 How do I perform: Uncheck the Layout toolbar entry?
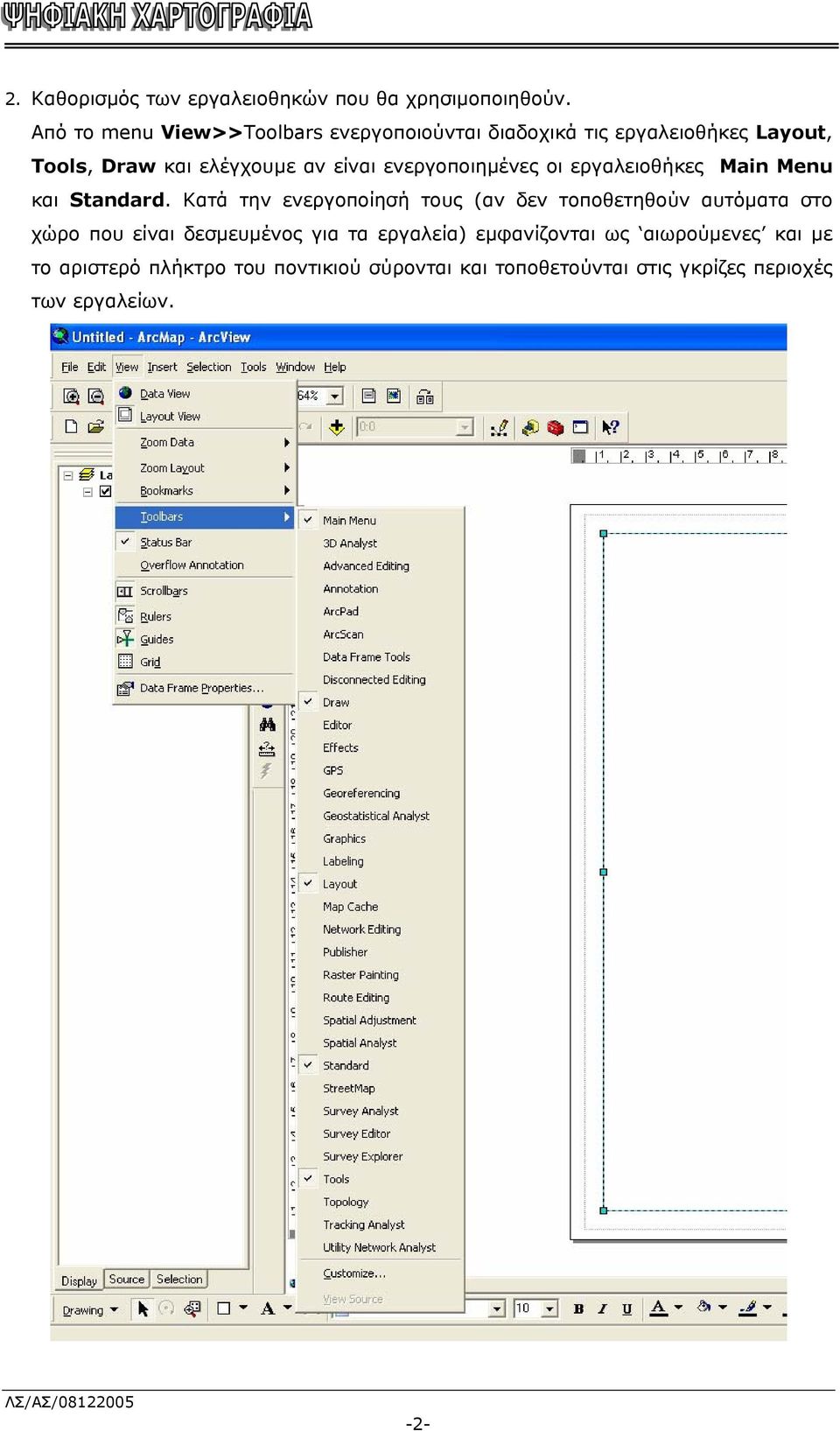pyautogui.click(x=380, y=884)
